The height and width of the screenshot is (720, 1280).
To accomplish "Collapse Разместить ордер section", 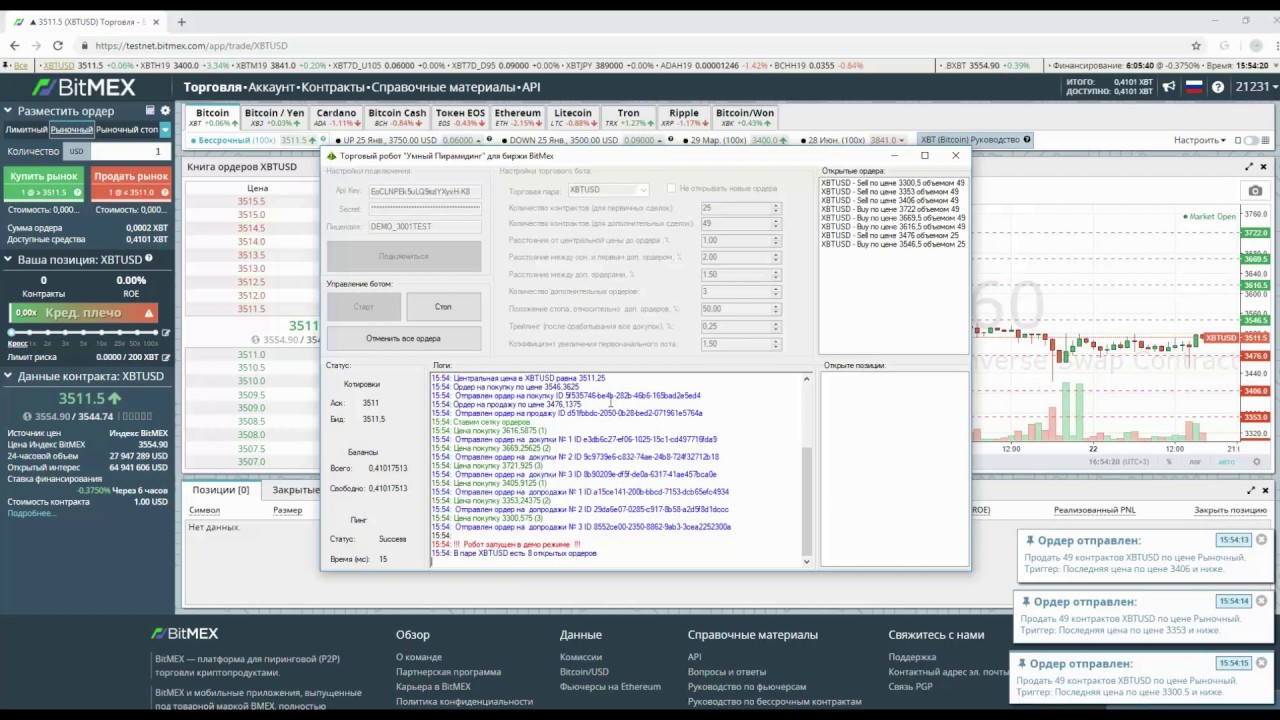I will click(x=8, y=111).
